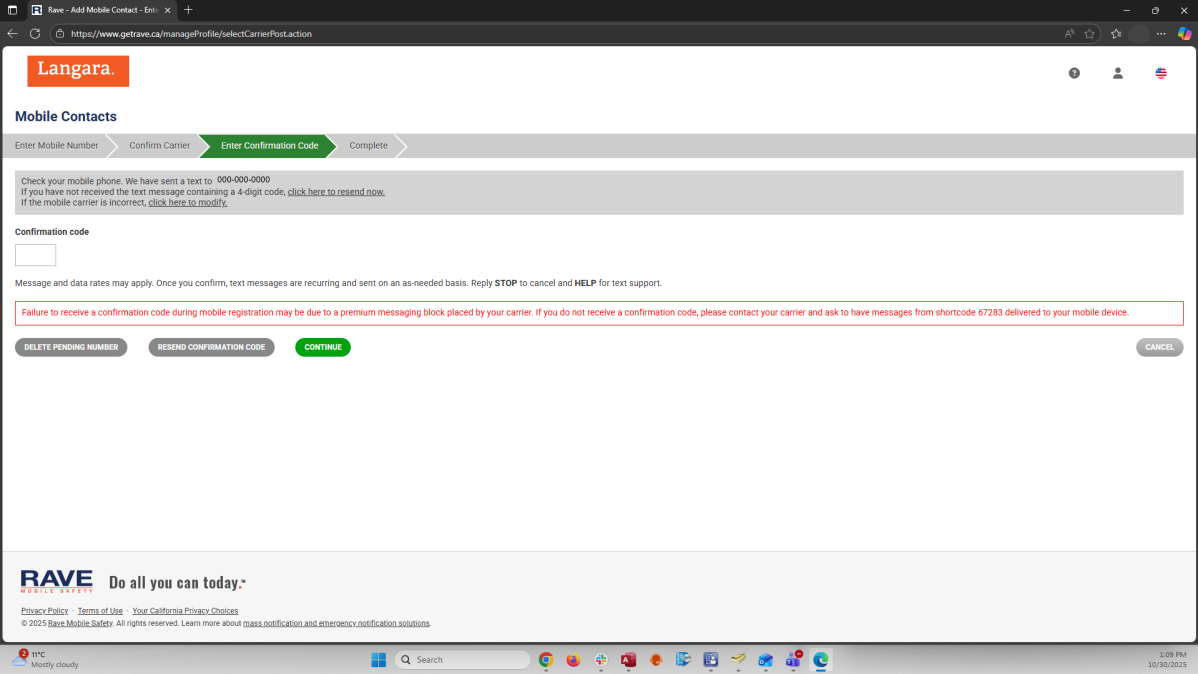Open the user profile icon menu
This screenshot has height=674, width=1198.
[x=1118, y=73]
